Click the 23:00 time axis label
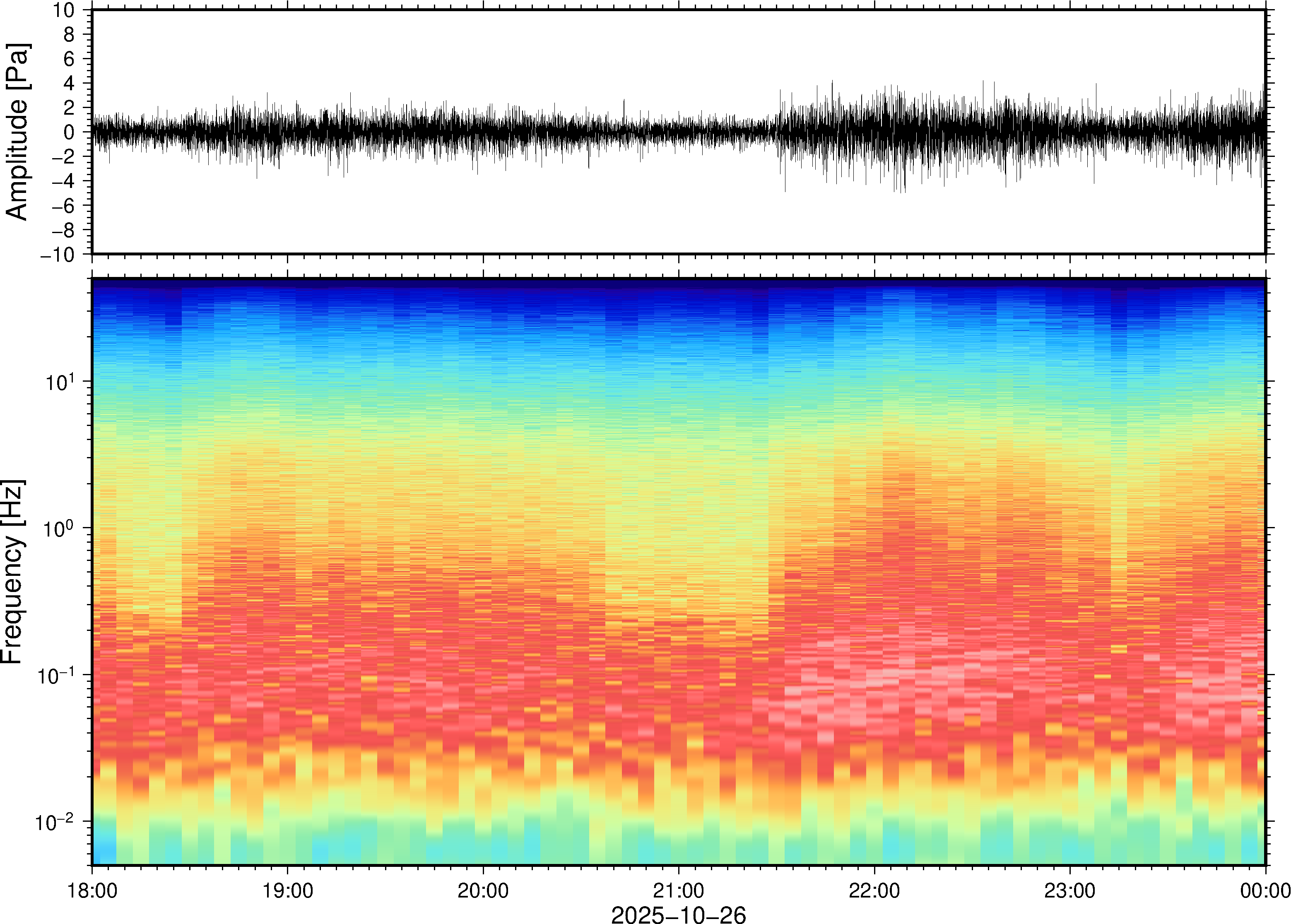 pyautogui.click(x=1069, y=890)
